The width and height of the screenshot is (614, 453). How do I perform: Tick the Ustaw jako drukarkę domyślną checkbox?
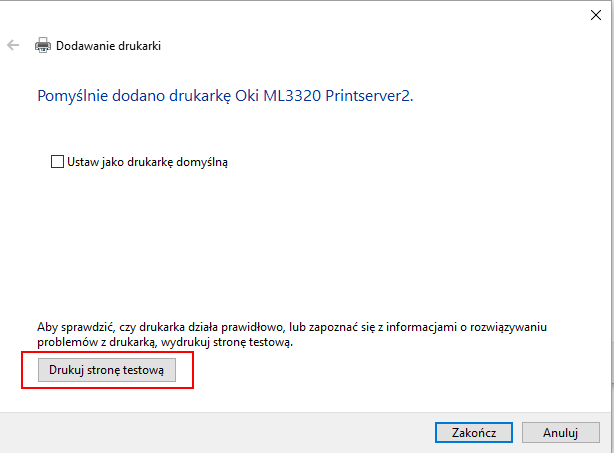[57, 162]
